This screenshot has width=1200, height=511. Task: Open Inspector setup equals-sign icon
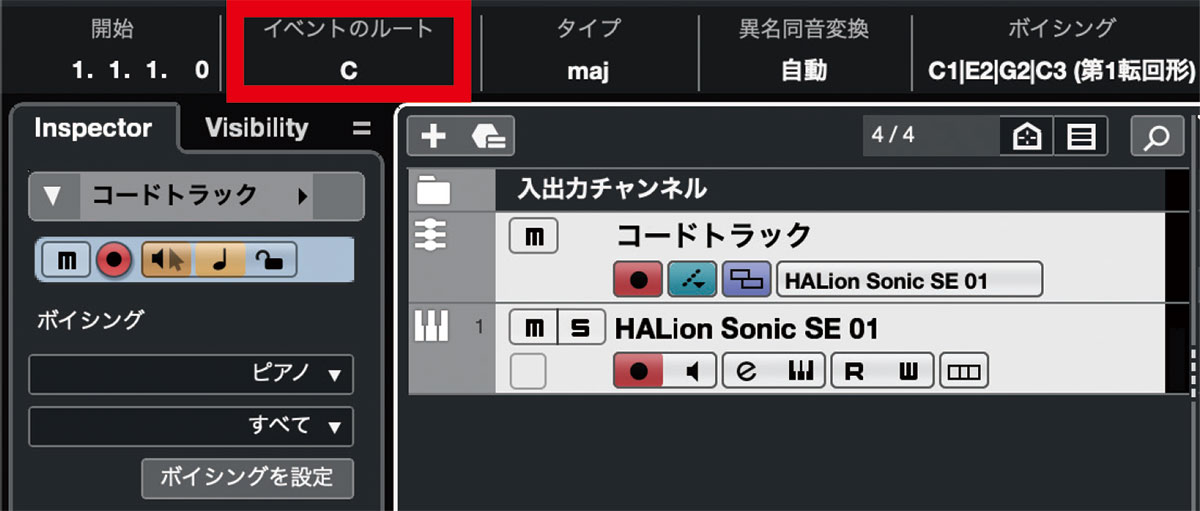pyautogui.click(x=361, y=129)
